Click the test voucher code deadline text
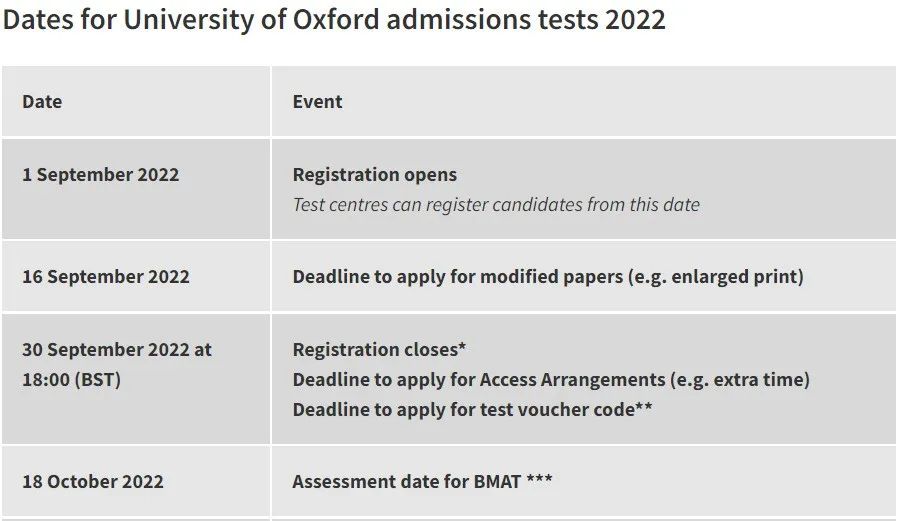The width and height of the screenshot is (898, 521). [x=463, y=410]
